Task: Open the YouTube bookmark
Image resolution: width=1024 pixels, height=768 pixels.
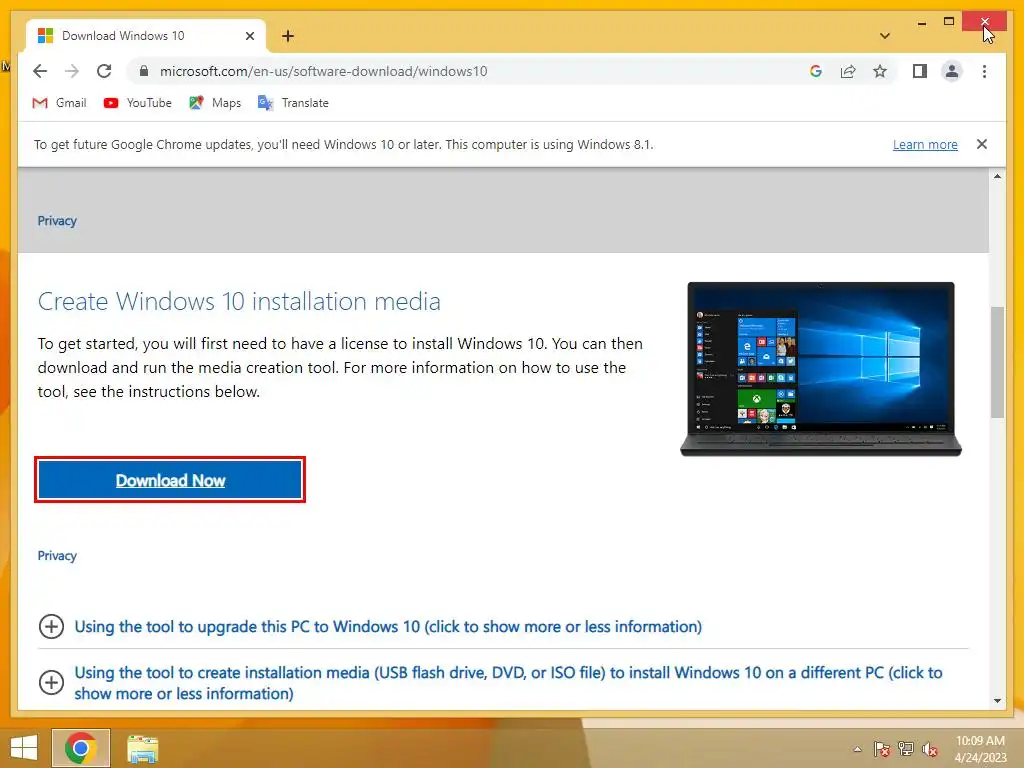Action: coord(138,103)
